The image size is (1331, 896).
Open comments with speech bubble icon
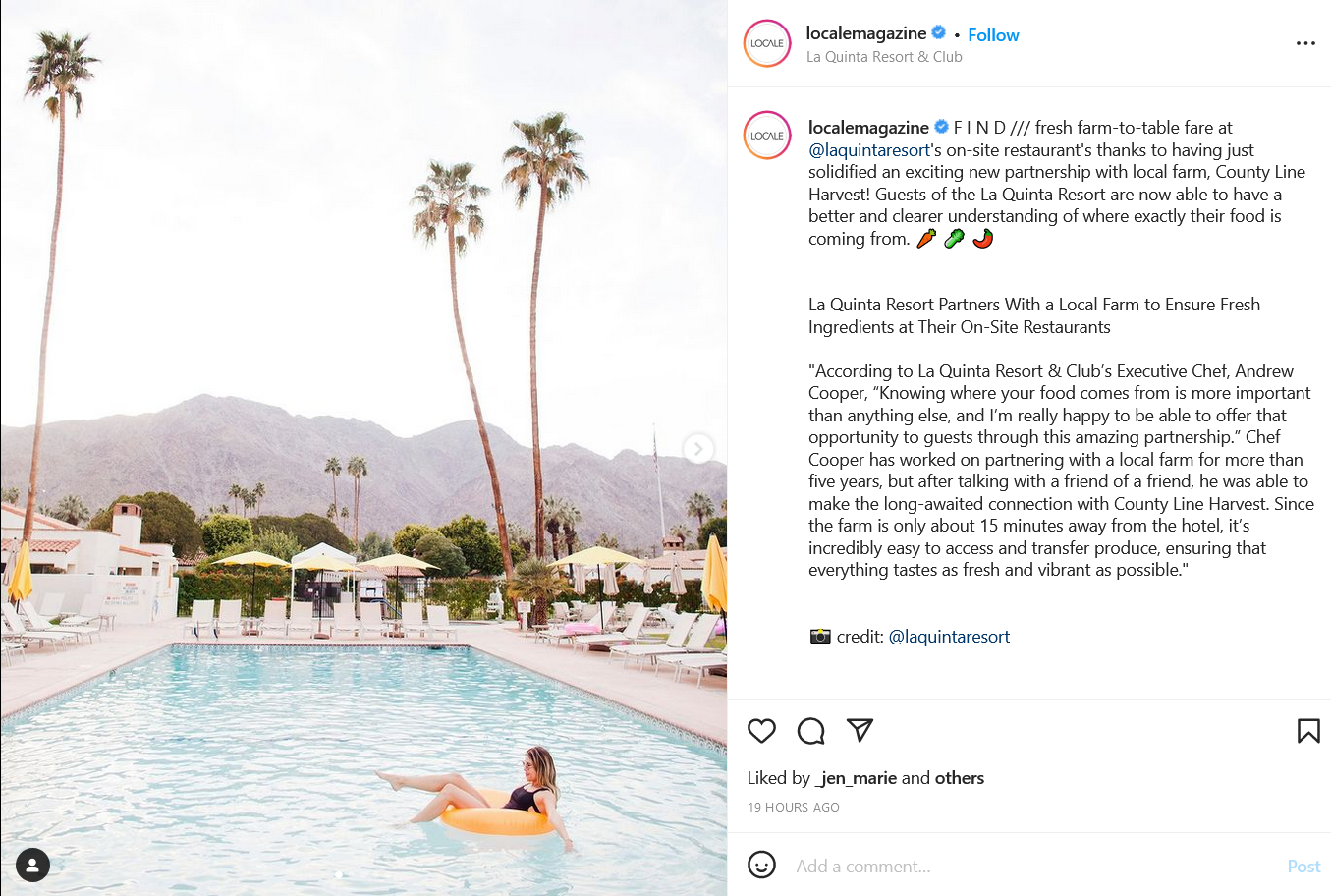pyautogui.click(x=810, y=731)
